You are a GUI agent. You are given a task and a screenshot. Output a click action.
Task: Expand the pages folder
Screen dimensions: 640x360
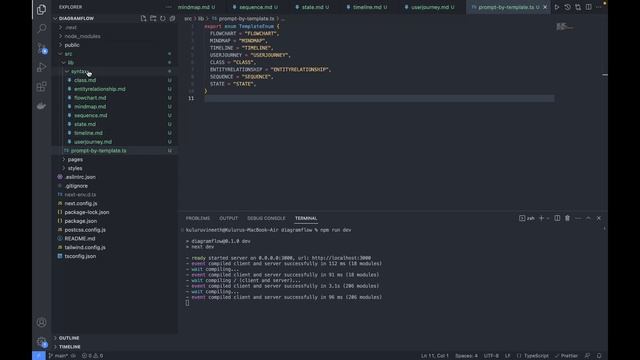click(75, 160)
